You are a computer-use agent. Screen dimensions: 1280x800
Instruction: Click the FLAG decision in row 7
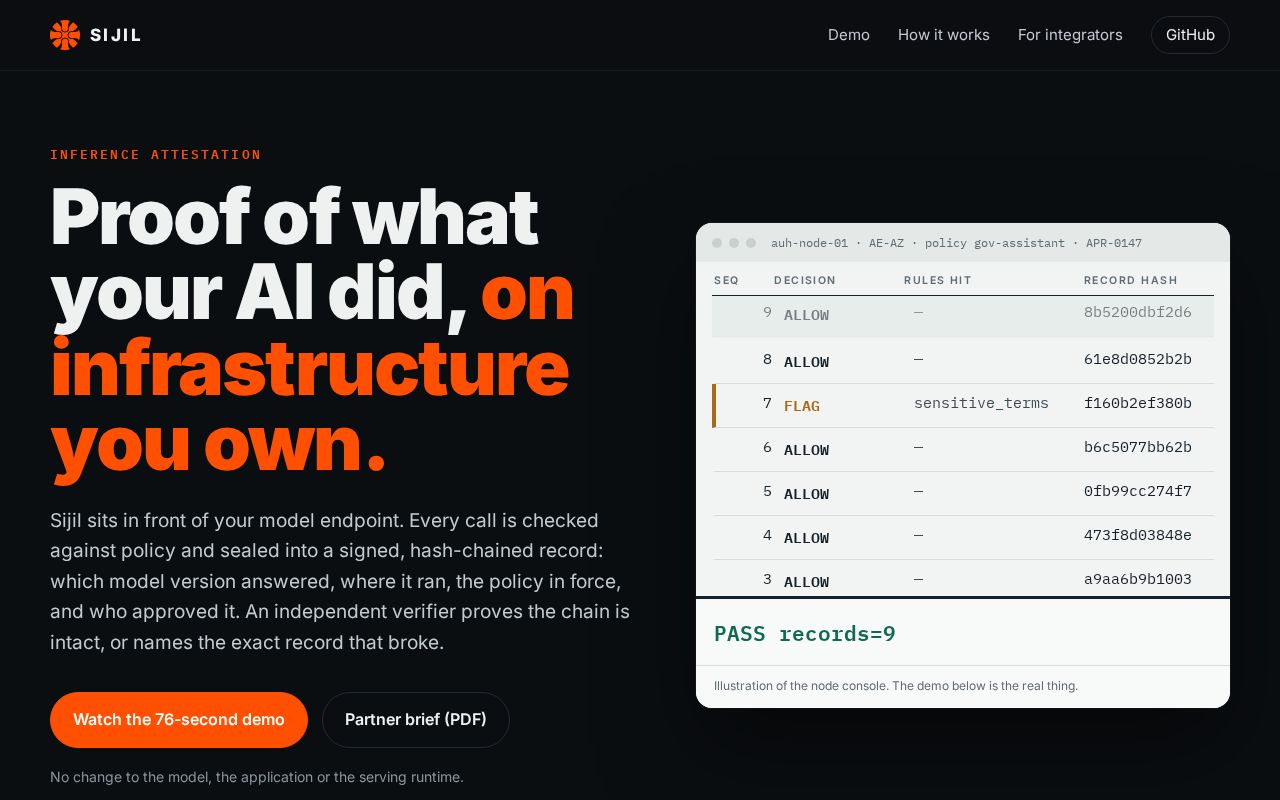(802, 406)
